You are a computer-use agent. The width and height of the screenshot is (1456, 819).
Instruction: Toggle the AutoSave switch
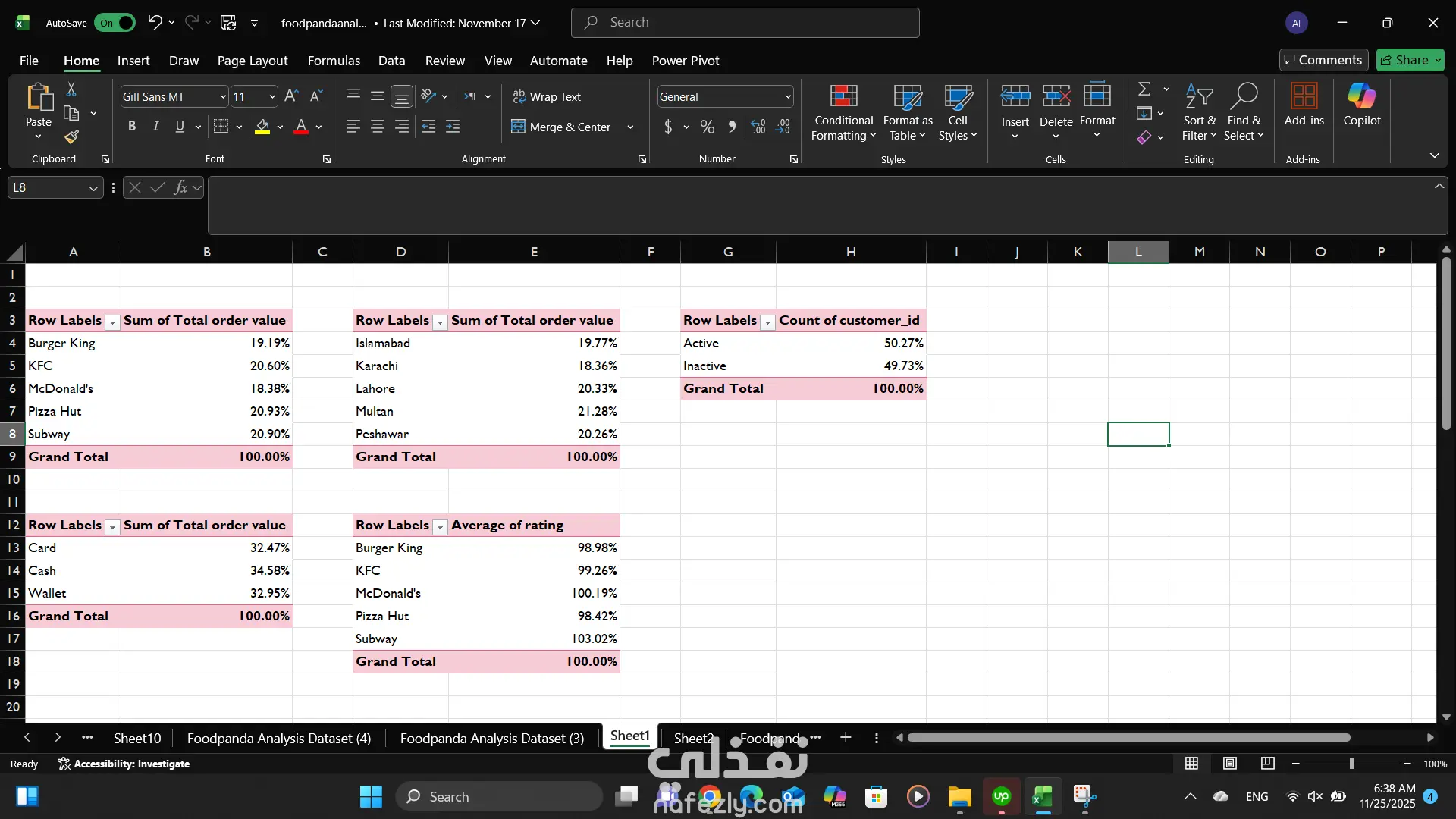[x=115, y=23]
